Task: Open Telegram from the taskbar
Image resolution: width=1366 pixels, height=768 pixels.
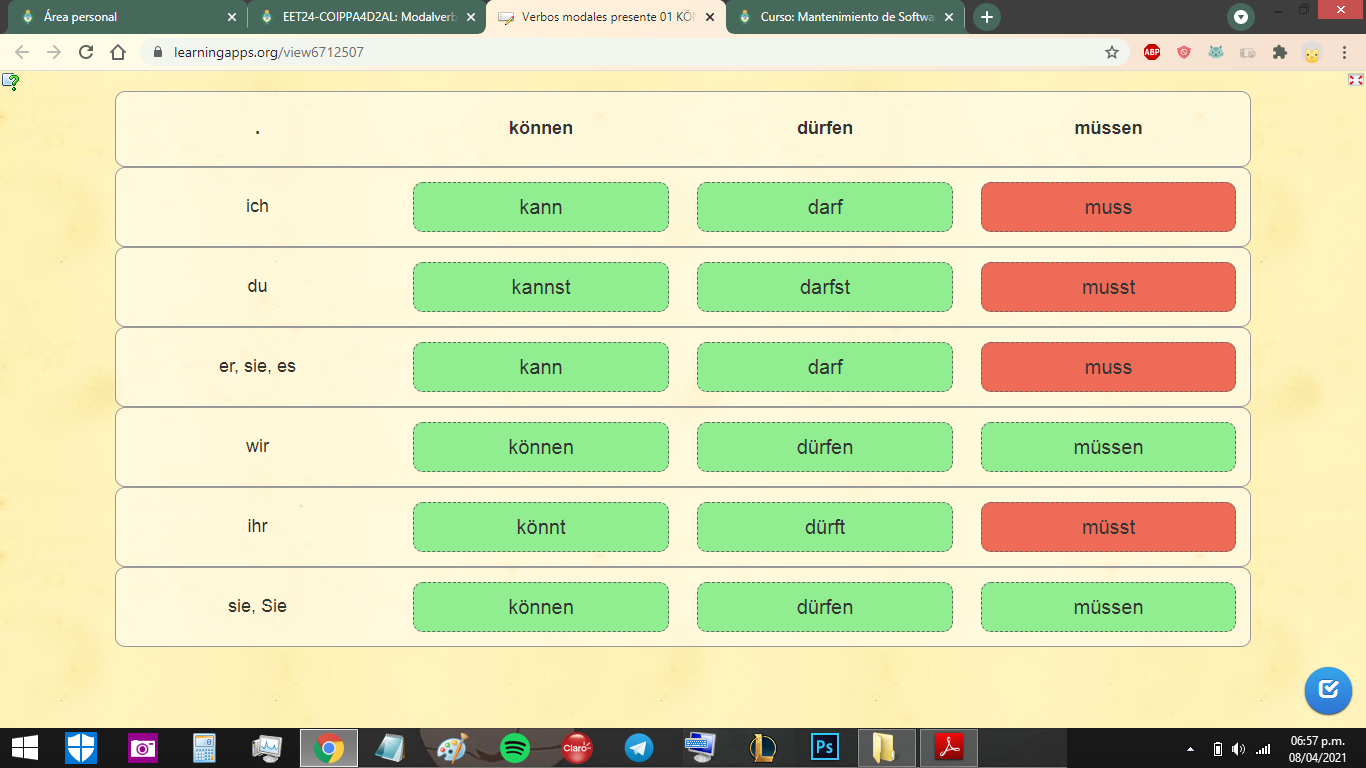Action: [x=639, y=748]
